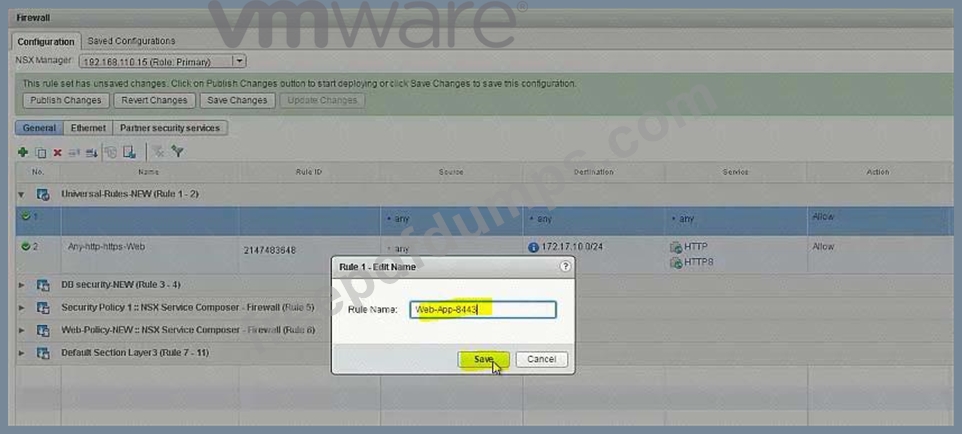This screenshot has height=434, width=962.
Task: Click the move rule down icon
Action: (91, 153)
